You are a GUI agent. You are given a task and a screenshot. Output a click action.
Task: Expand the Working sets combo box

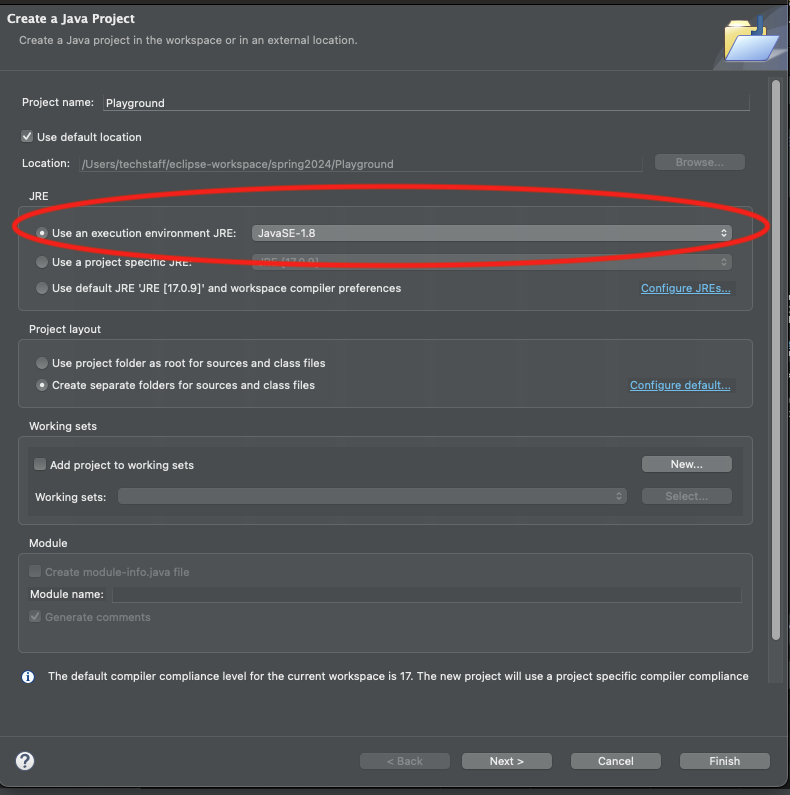(372, 496)
